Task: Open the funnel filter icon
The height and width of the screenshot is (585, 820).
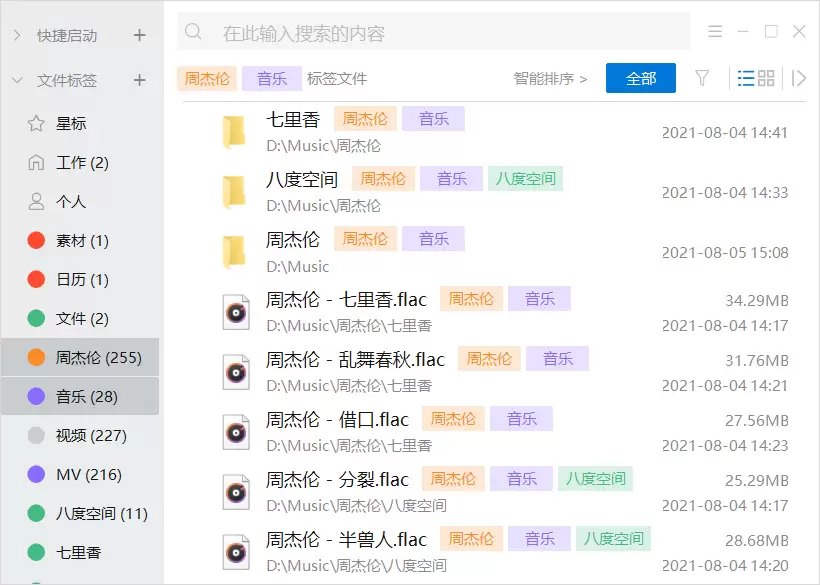Action: (702, 78)
